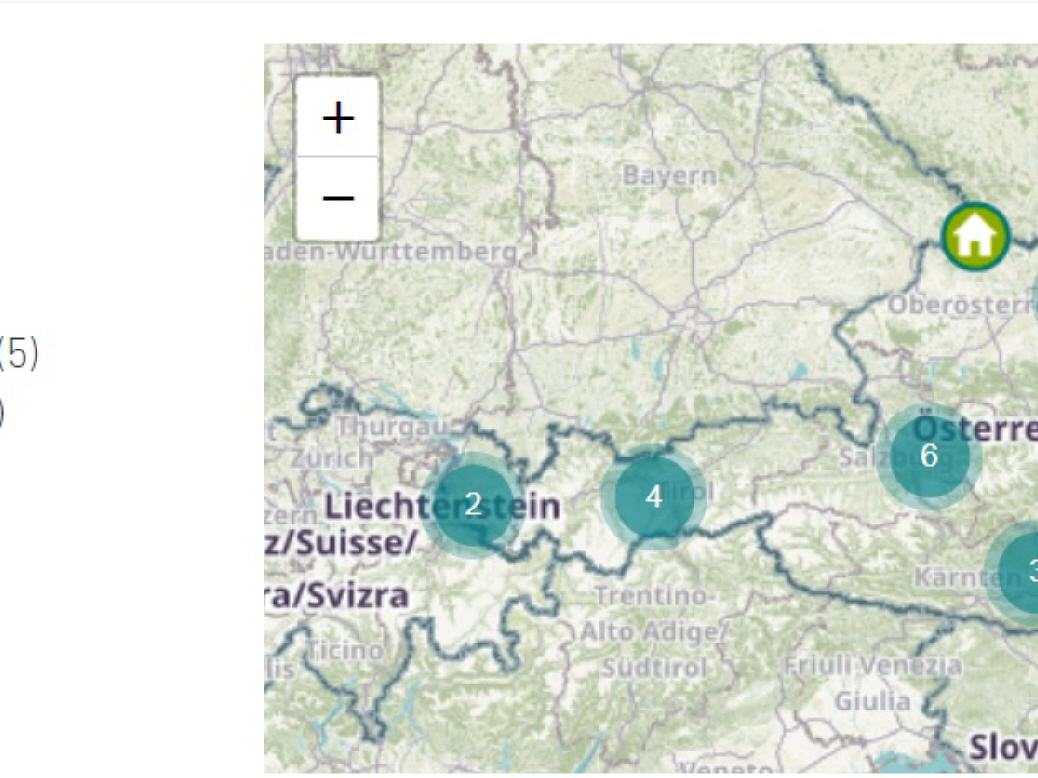Click the Baden-Württemberg label on the map

[x=392, y=252]
